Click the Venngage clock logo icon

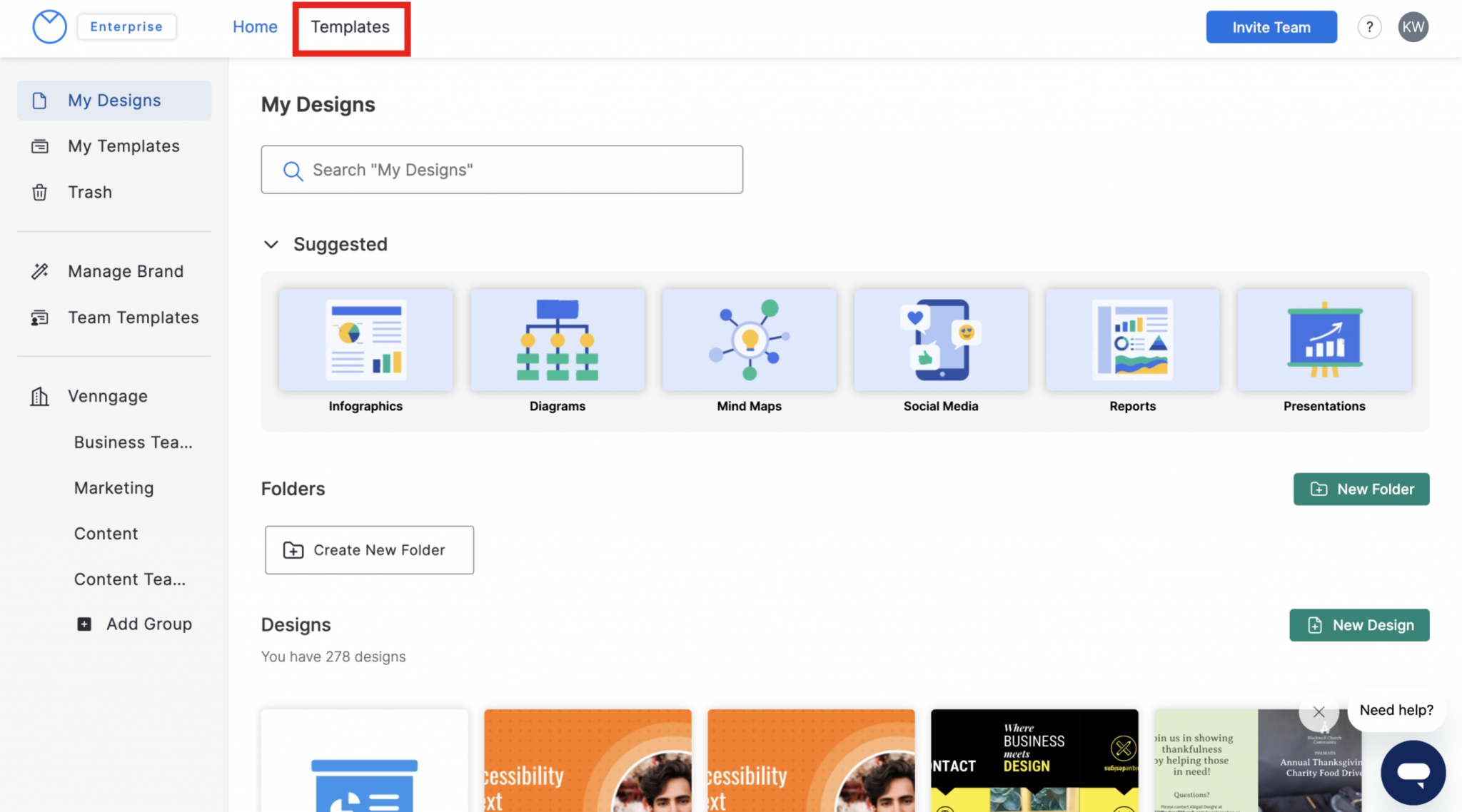[49, 27]
